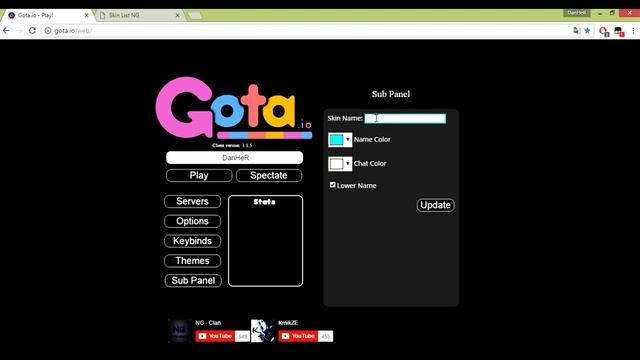Screen dimensions: 640x360
Task: Close the Skin List NG tab
Action: (178, 15)
